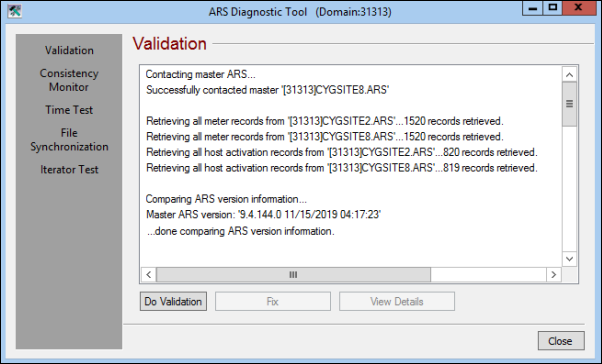Image resolution: width=602 pixels, height=364 pixels.
Task: Maximize the ARS Diagnostic Tool window
Action: (x=552, y=8)
